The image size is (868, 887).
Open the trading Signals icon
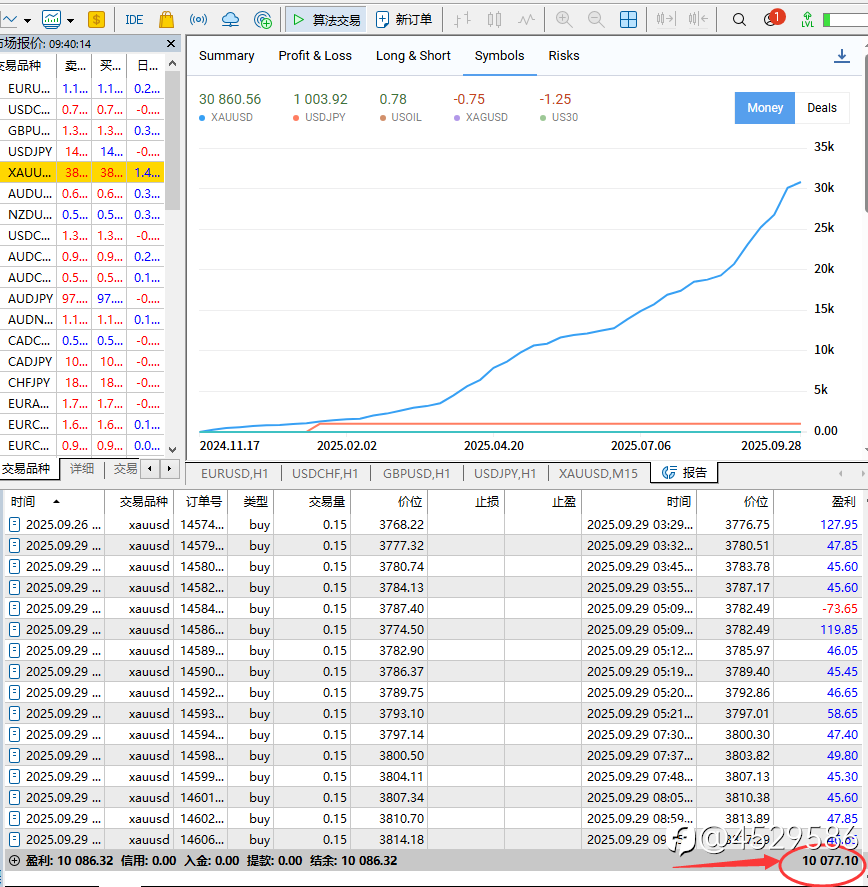[x=198, y=20]
